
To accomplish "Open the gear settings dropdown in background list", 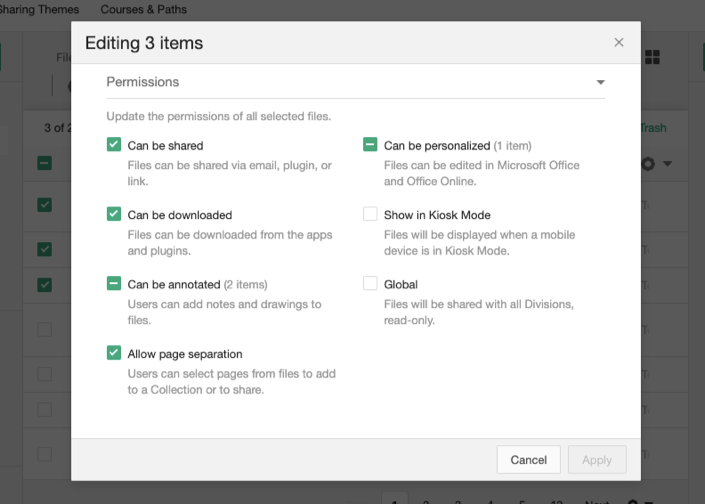I will (656, 164).
